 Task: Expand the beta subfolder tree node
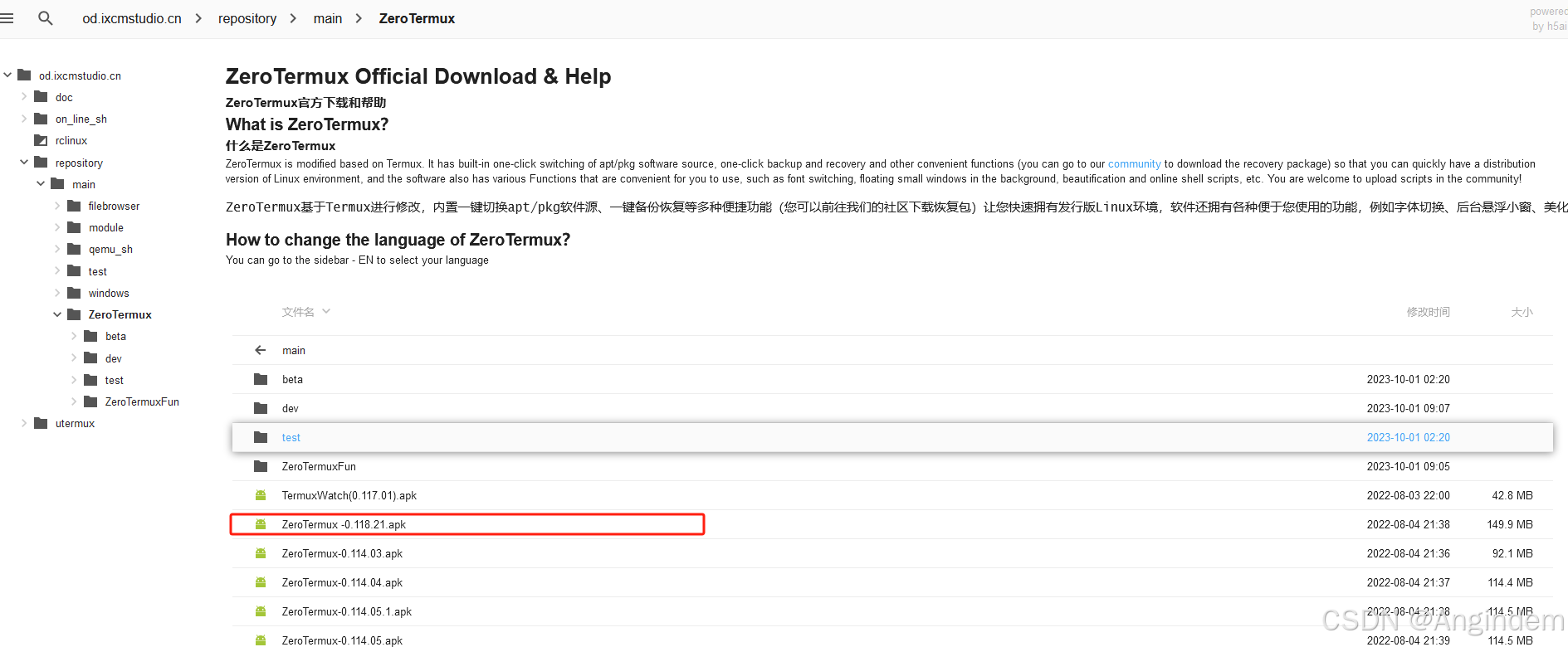click(74, 336)
